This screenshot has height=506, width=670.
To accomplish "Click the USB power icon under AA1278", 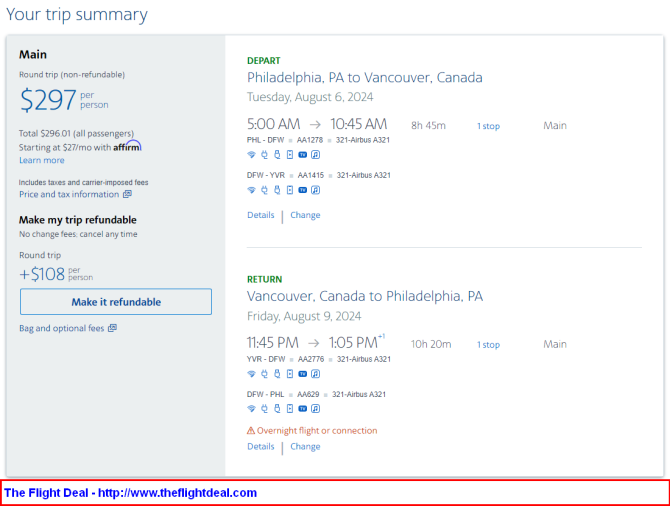I will 277,155.
